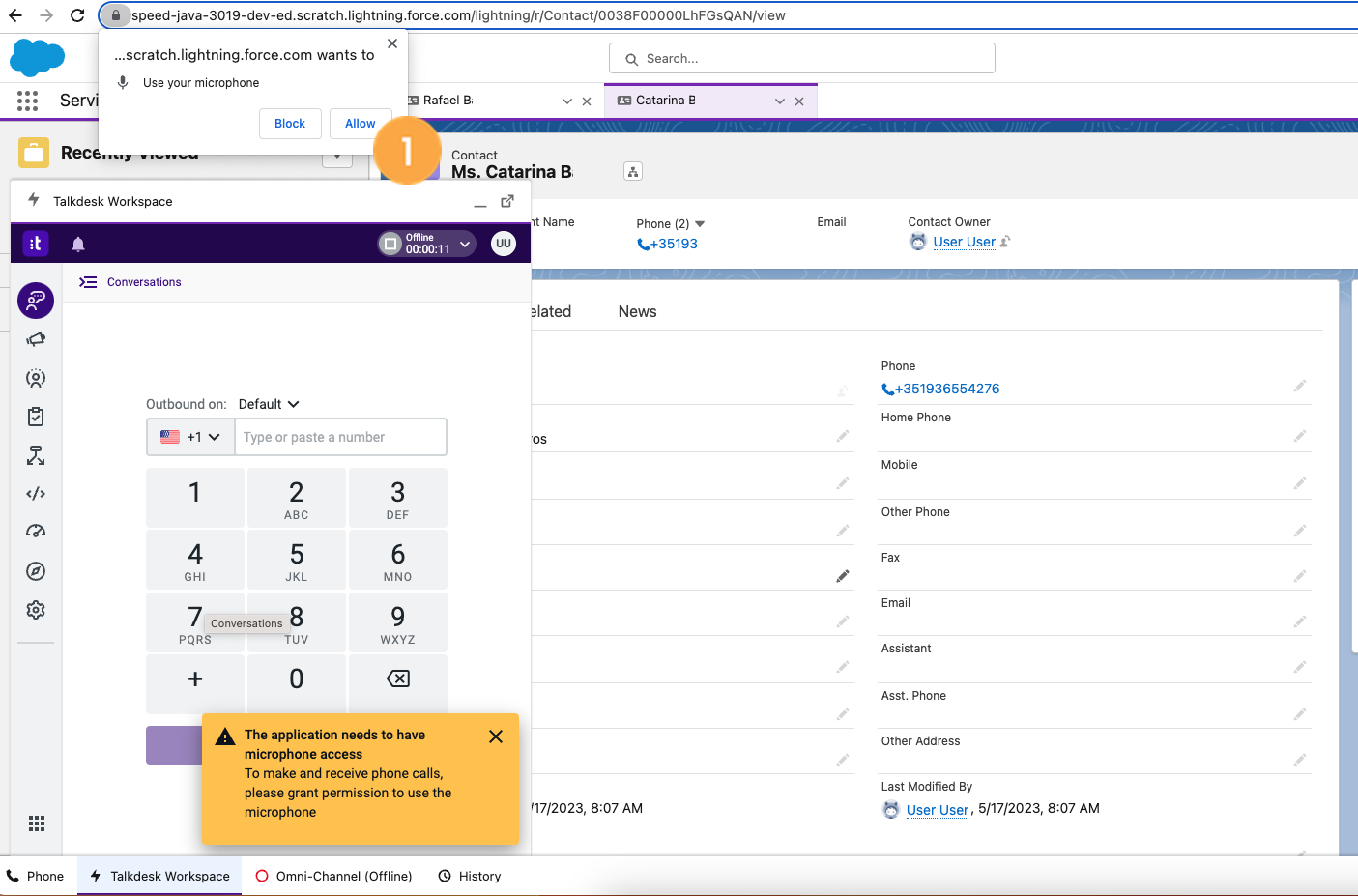The height and width of the screenshot is (896, 1358).
Task: Expand the Outbound on Default dropdown
Action: point(269,404)
